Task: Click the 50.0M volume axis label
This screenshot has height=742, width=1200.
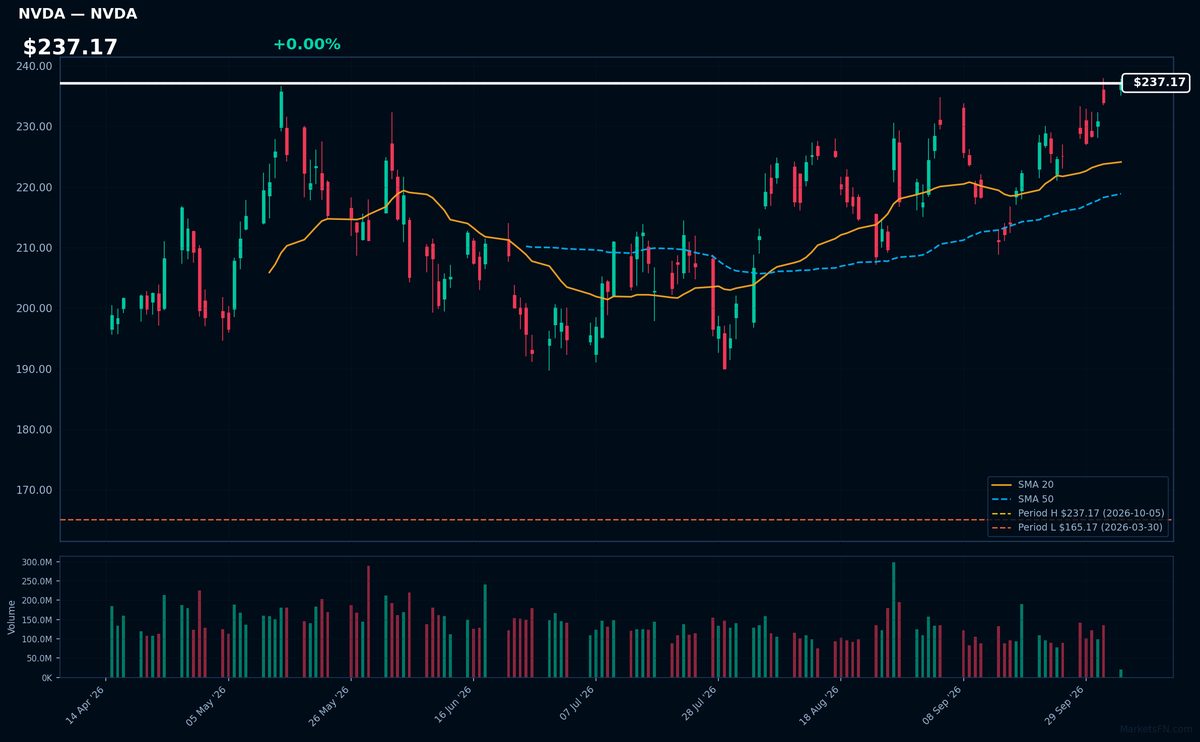Action: pos(40,659)
